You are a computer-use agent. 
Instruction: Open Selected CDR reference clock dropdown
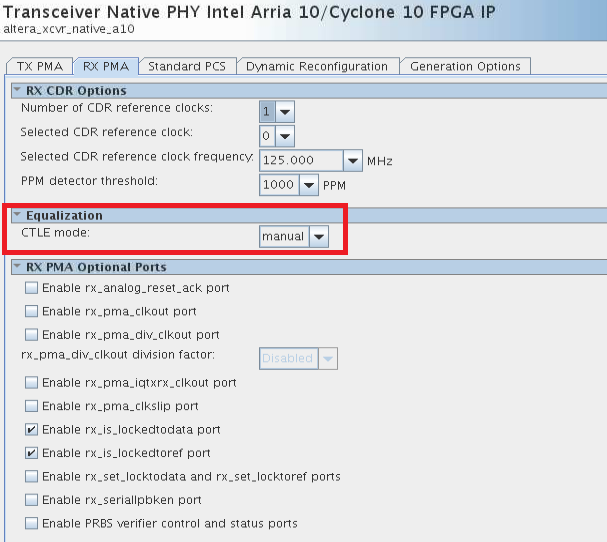(285, 135)
